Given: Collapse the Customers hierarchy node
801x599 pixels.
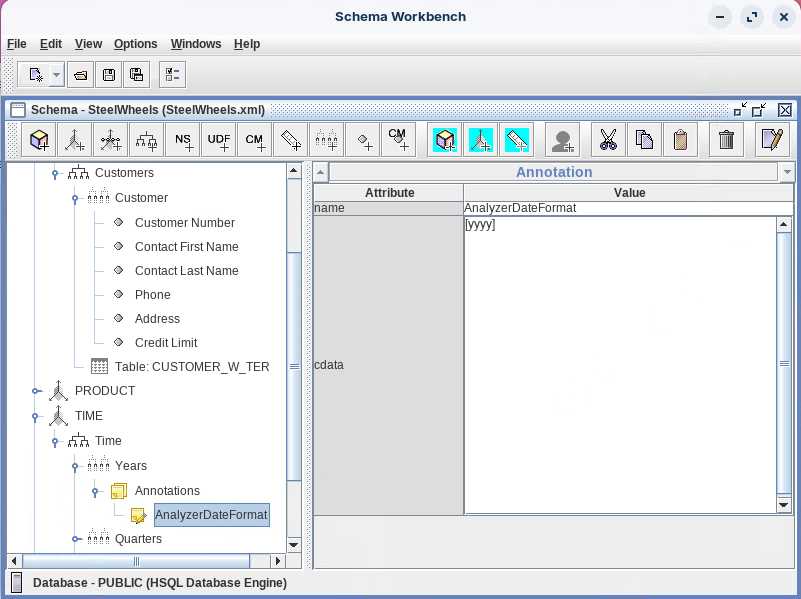Looking at the screenshot, I should [56, 174].
